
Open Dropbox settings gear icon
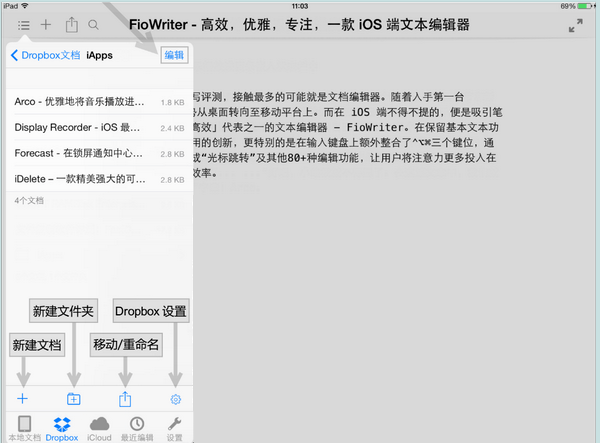[x=176, y=399]
